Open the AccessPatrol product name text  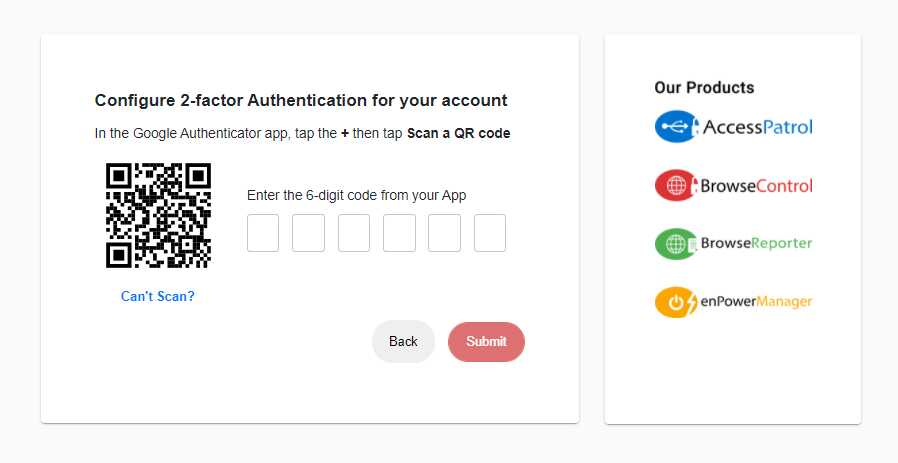pos(758,127)
